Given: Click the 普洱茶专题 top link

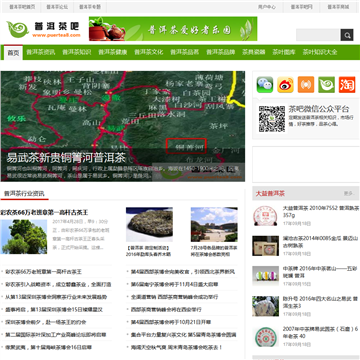Looking at the screenshot, I should click(x=90, y=7).
